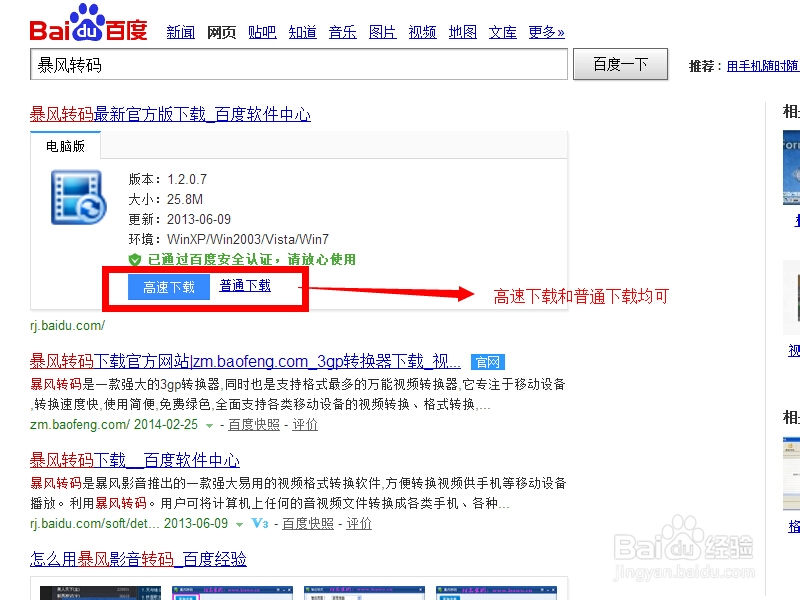The image size is (800, 600).
Task: Open the 知道 tab
Action: [303, 32]
